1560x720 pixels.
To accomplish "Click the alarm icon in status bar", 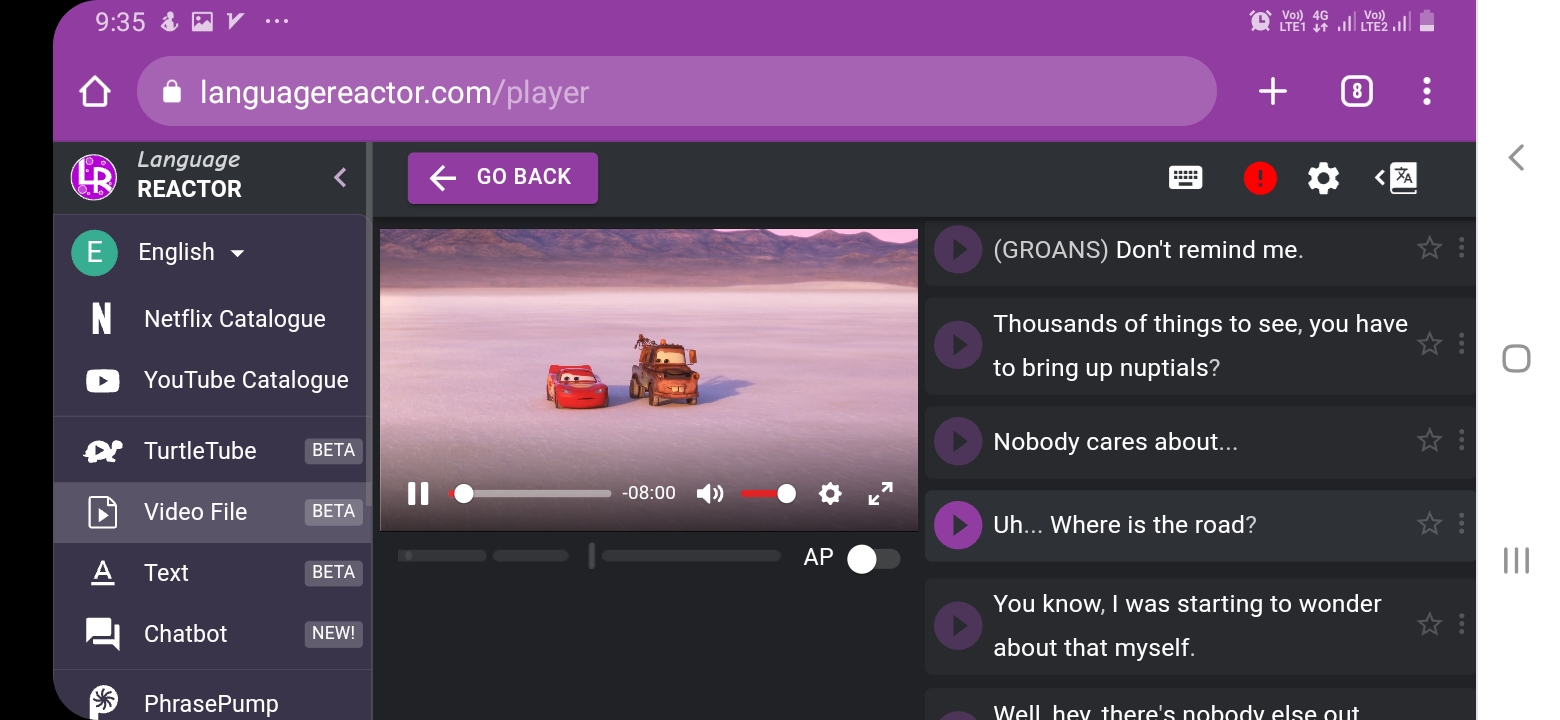I will pos(1260,21).
